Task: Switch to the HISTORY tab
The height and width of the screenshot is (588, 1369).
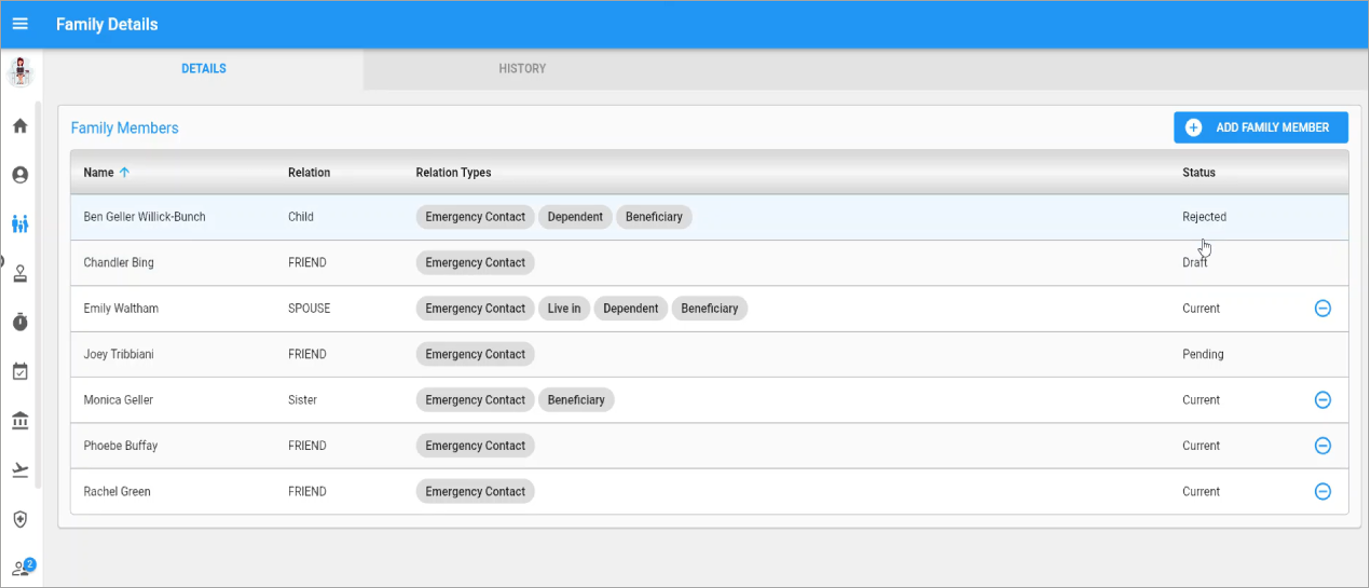Action: tap(522, 69)
